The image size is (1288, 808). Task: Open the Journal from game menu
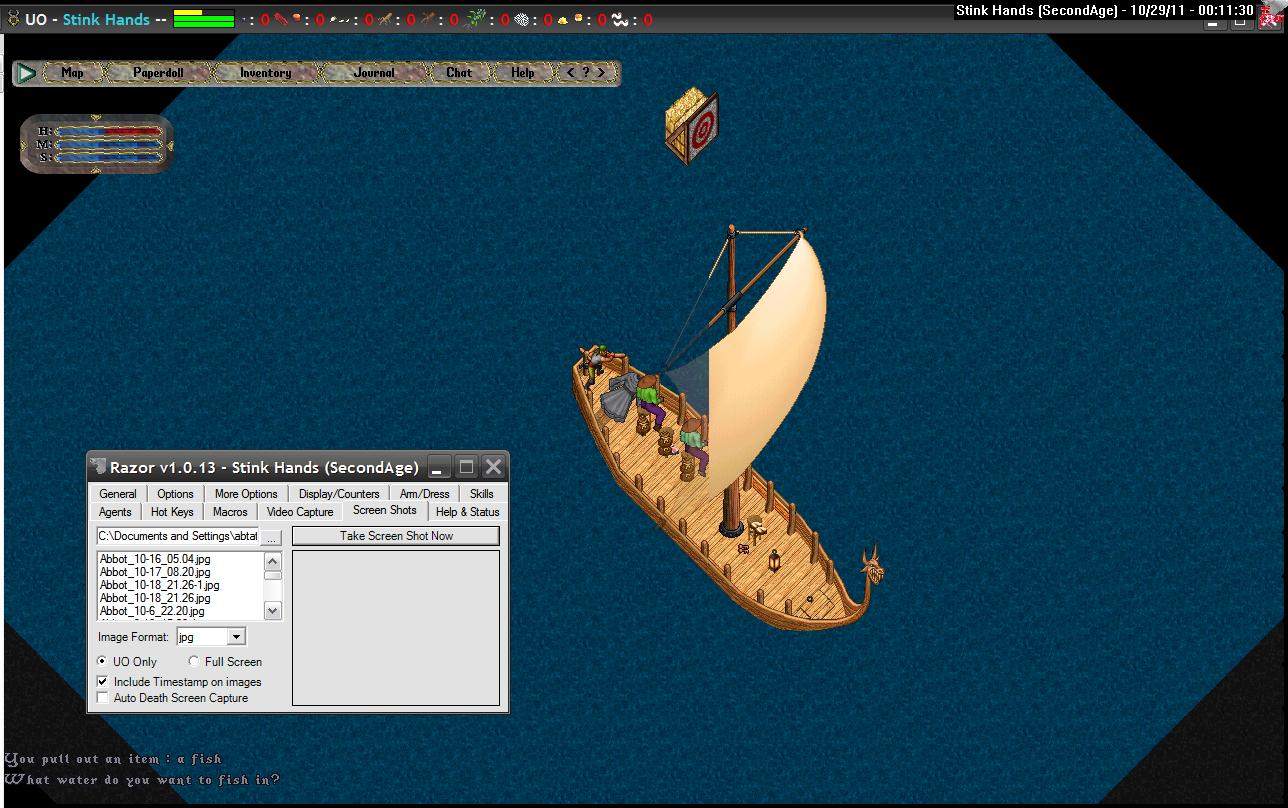pos(374,72)
